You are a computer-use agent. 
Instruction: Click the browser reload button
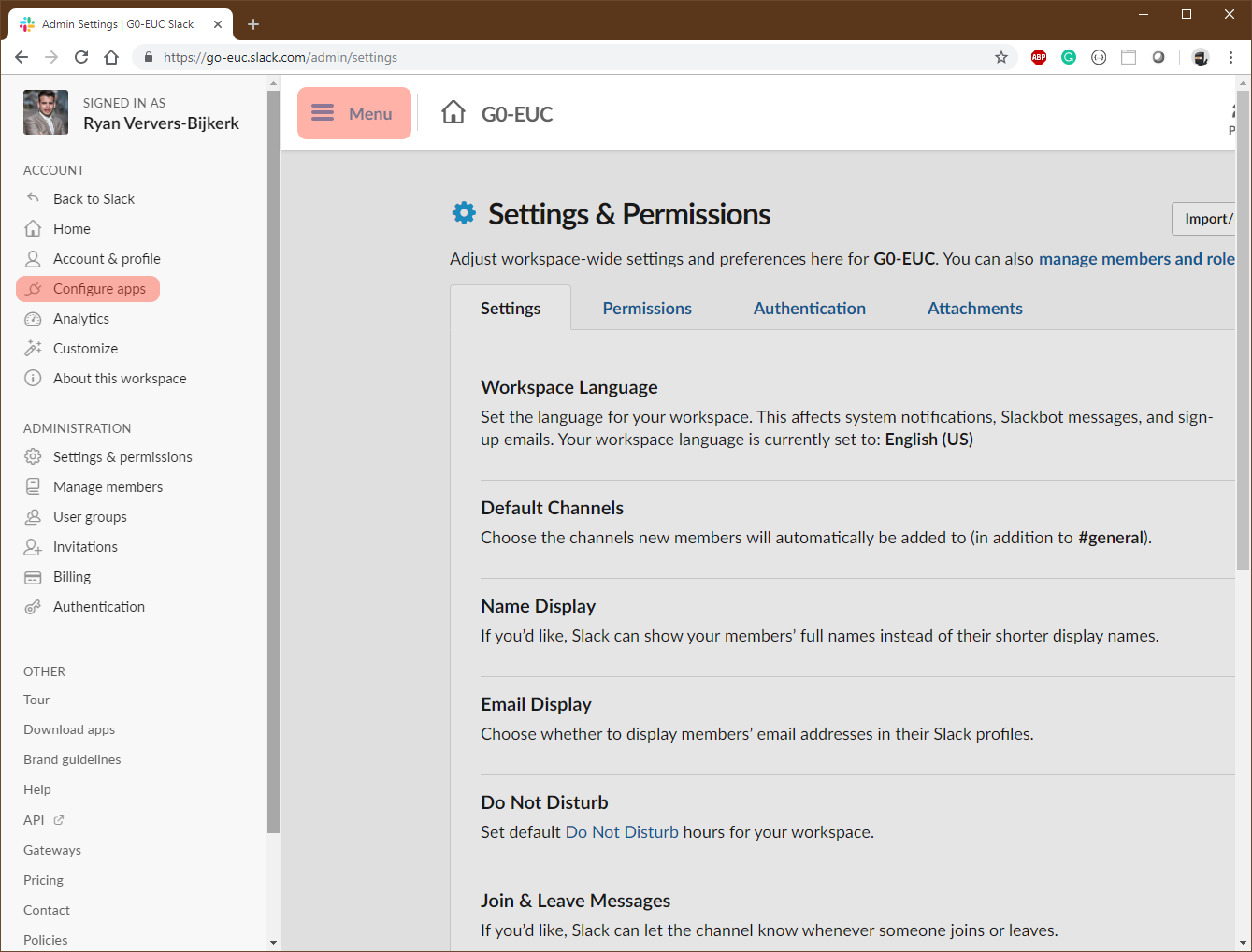(81, 57)
